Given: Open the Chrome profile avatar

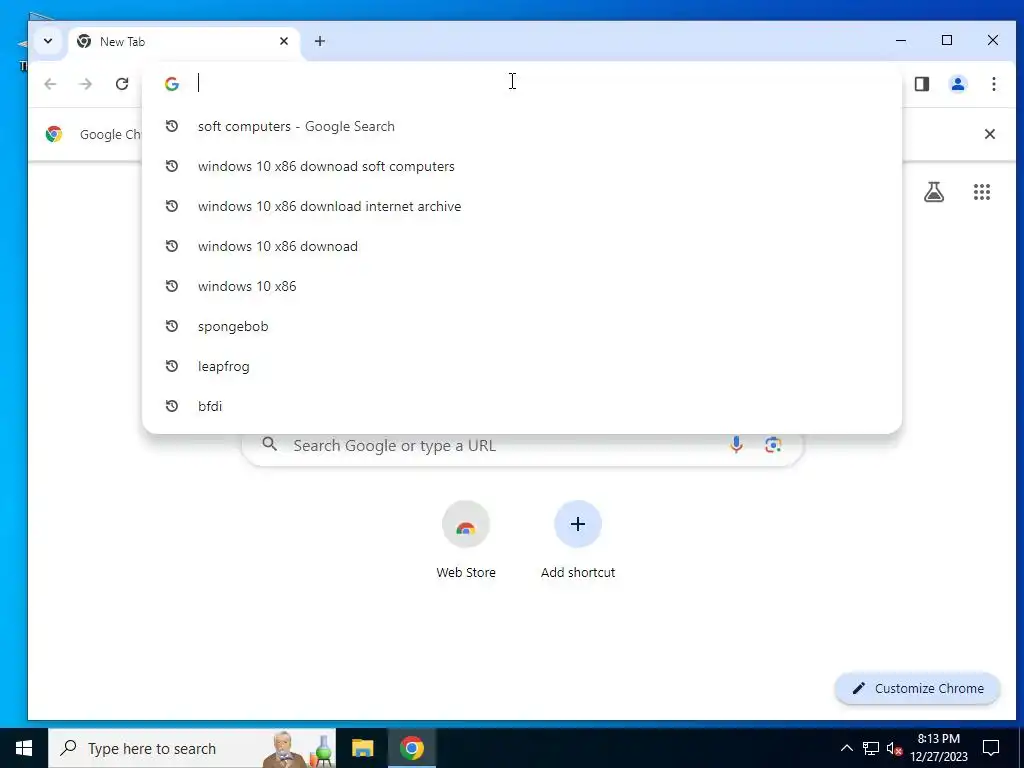Looking at the screenshot, I should [x=957, y=84].
